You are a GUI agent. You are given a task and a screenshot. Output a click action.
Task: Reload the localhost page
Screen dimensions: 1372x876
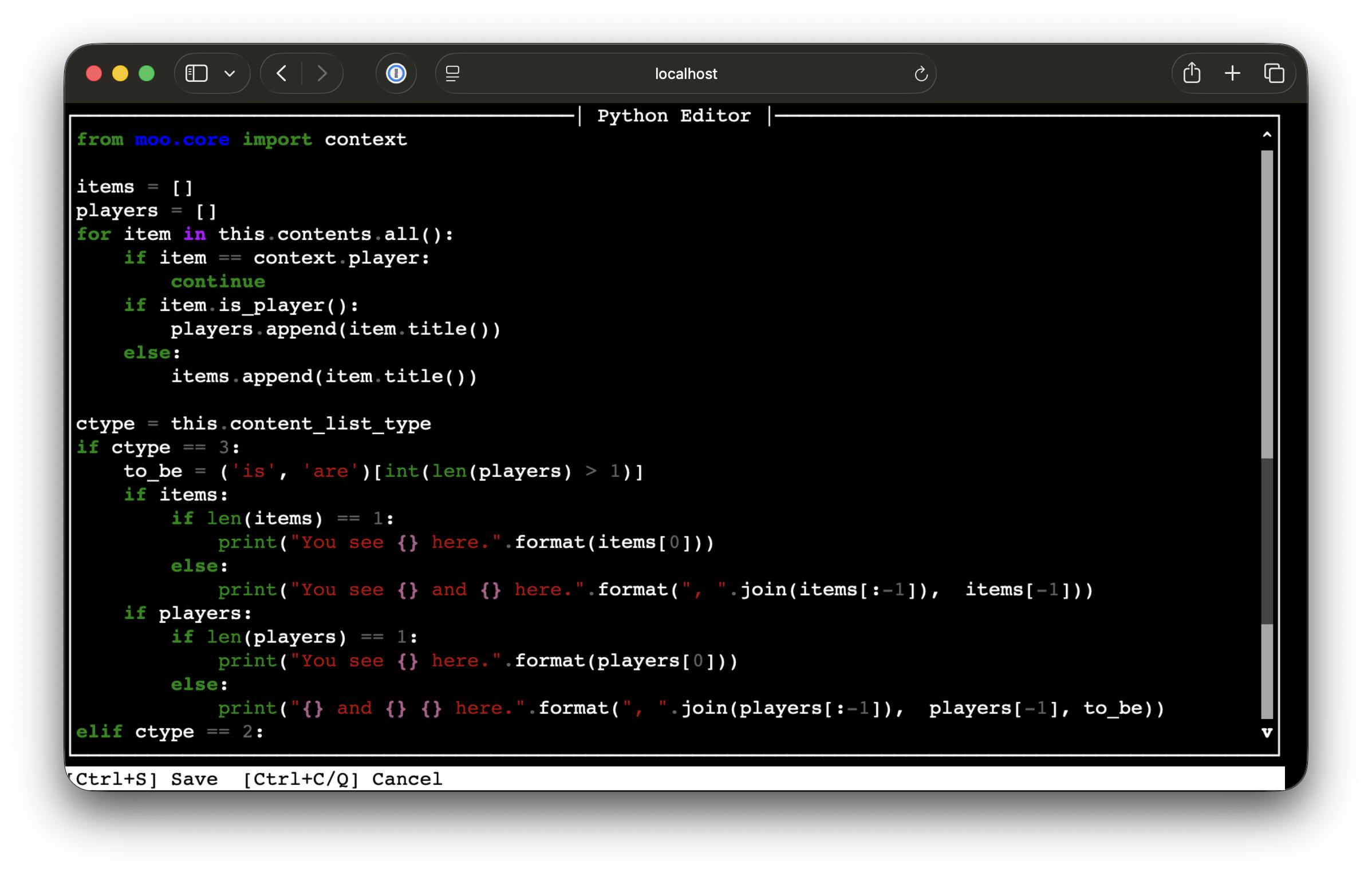coord(920,73)
